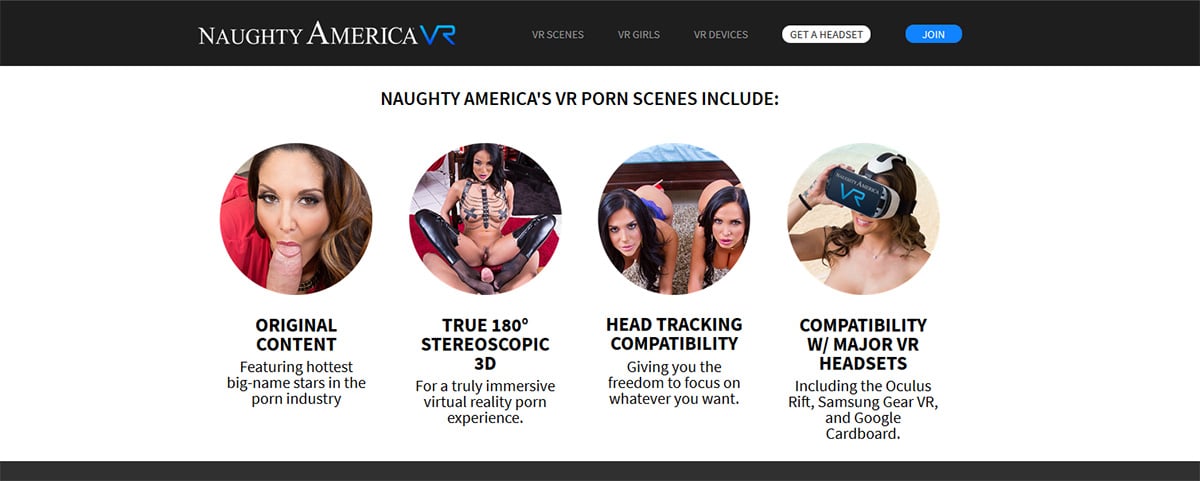This screenshot has height=481, width=1200.
Task: Open the circular image above Original Content
Action: click(x=296, y=218)
